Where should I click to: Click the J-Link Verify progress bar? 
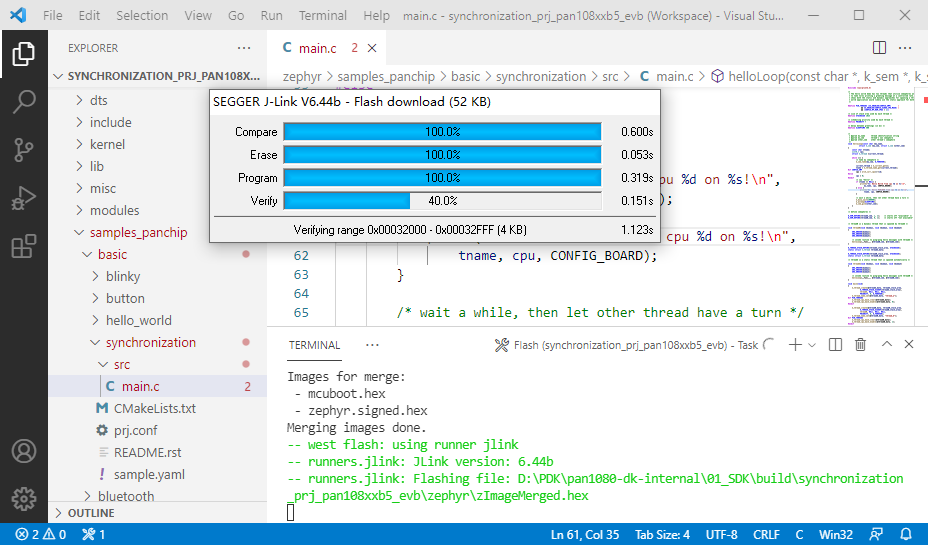tap(443, 201)
